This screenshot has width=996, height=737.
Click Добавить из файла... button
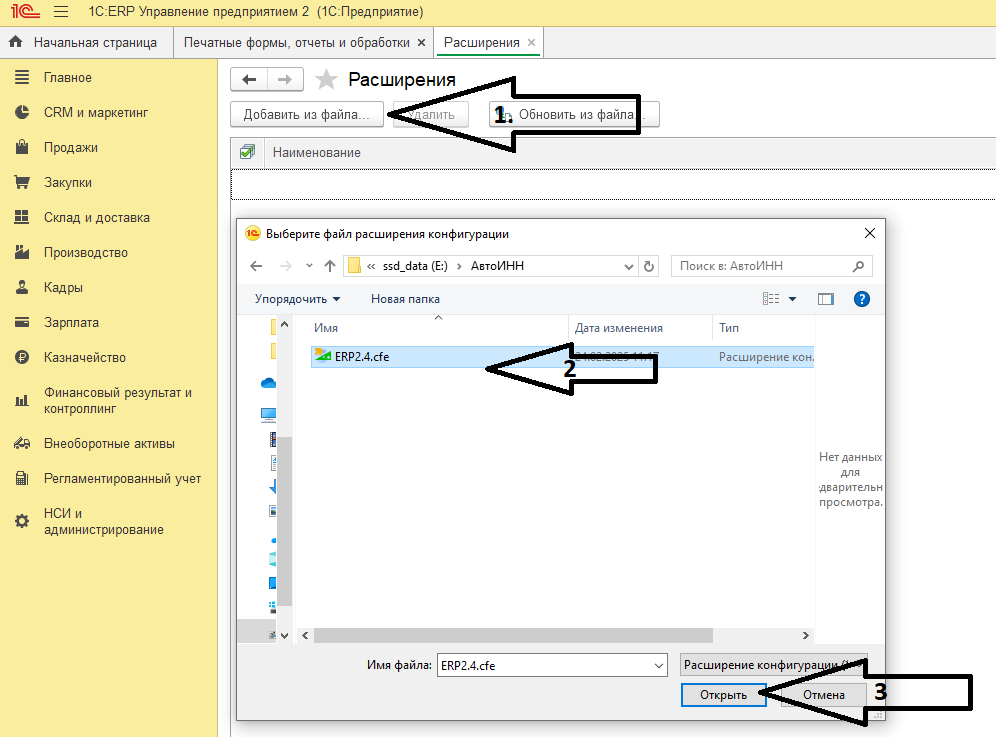(307, 114)
